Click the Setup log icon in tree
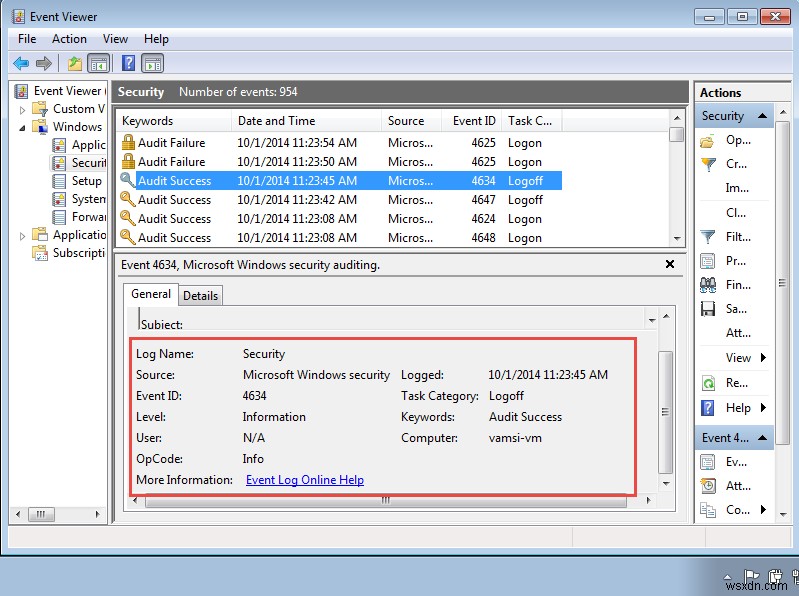799x596 pixels. (x=59, y=181)
